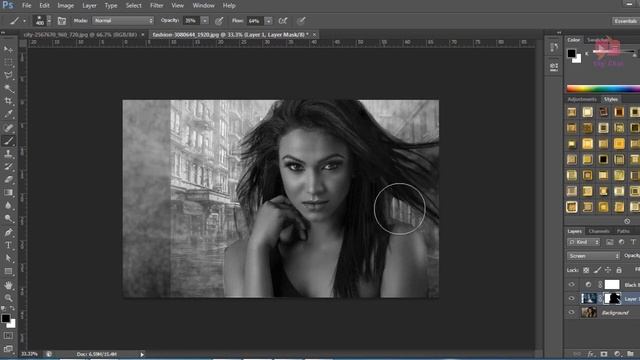Click Add layer style fx icon
Image resolution: width=640 pixels, height=360 pixels.
(591, 354)
